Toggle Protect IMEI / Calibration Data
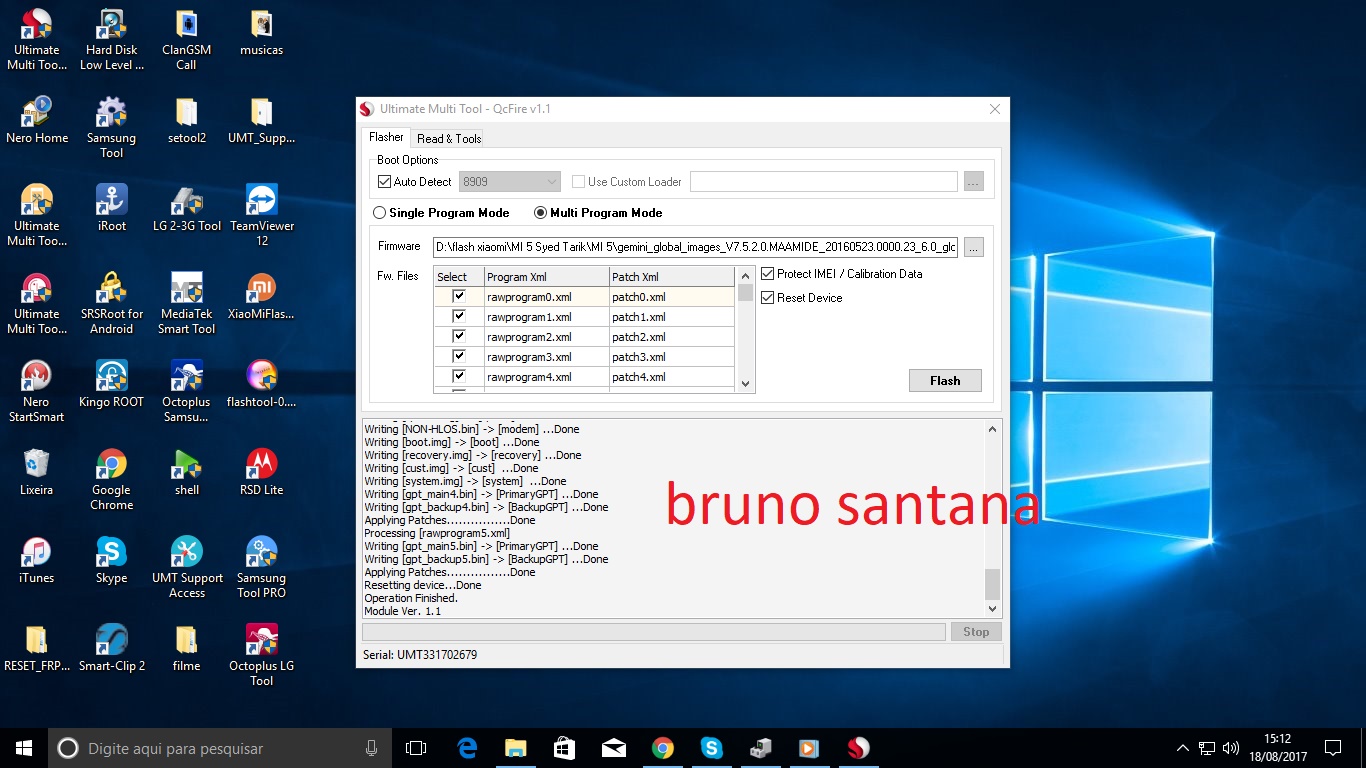1366x768 pixels. click(768, 274)
